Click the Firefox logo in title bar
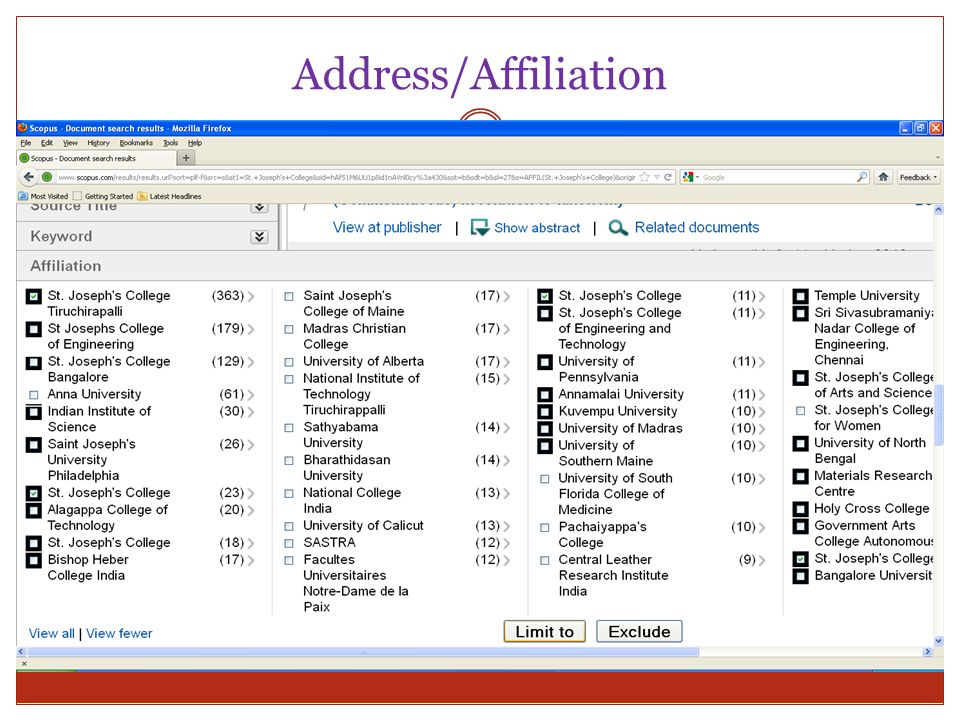This screenshot has height=720, width=960. tap(23, 128)
